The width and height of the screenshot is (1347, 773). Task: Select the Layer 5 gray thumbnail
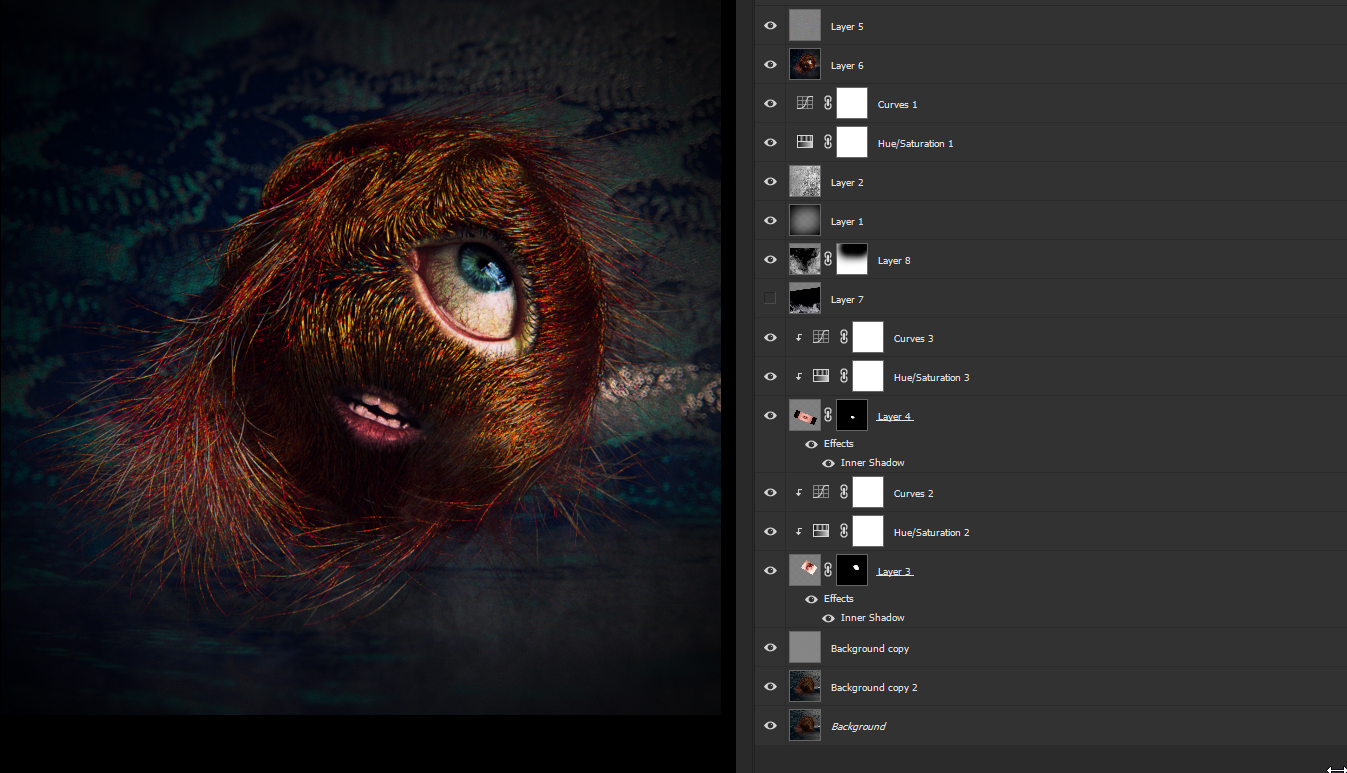805,25
